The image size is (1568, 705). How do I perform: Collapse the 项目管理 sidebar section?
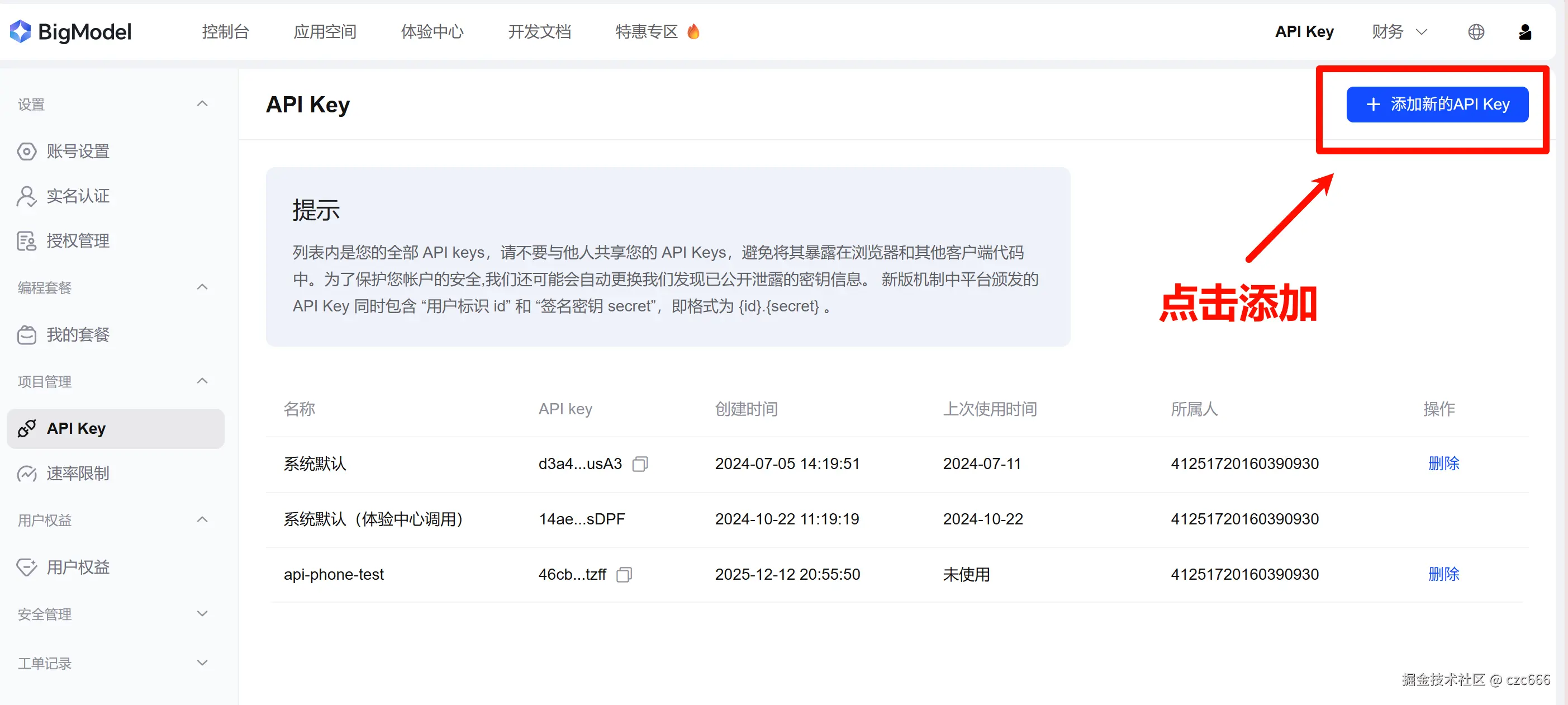tap(202, 381)
